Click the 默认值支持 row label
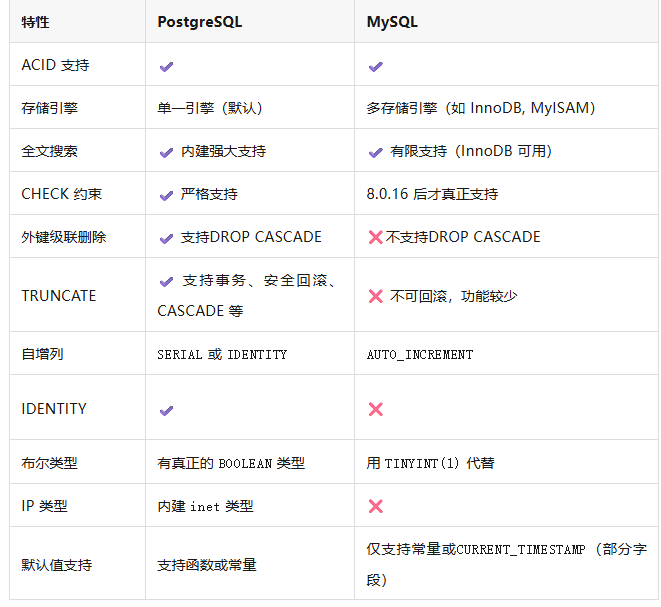Viewport: 661px width, 607px height. pyautogui.click(x=56, y=565)
